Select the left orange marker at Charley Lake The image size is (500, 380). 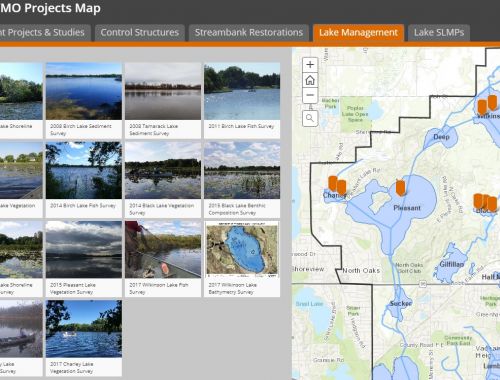332,183
